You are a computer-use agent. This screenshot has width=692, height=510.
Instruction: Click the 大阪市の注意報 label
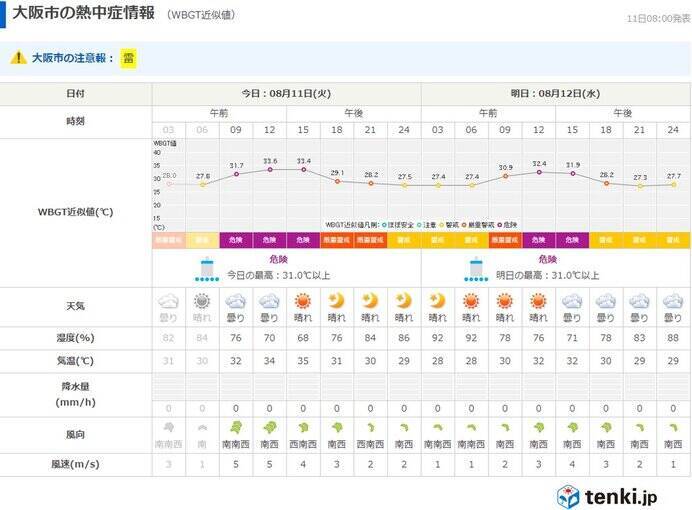pos(72,58)
